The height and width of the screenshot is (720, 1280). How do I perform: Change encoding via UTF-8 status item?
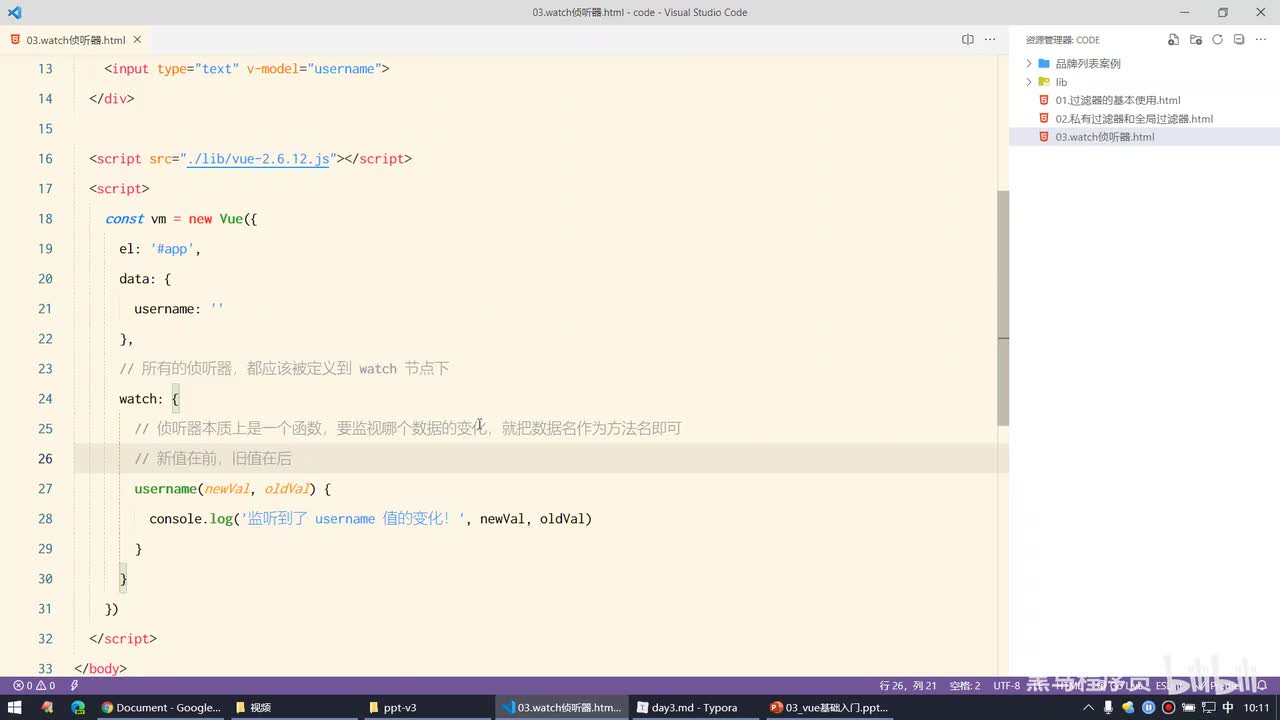coord(1007,686)
